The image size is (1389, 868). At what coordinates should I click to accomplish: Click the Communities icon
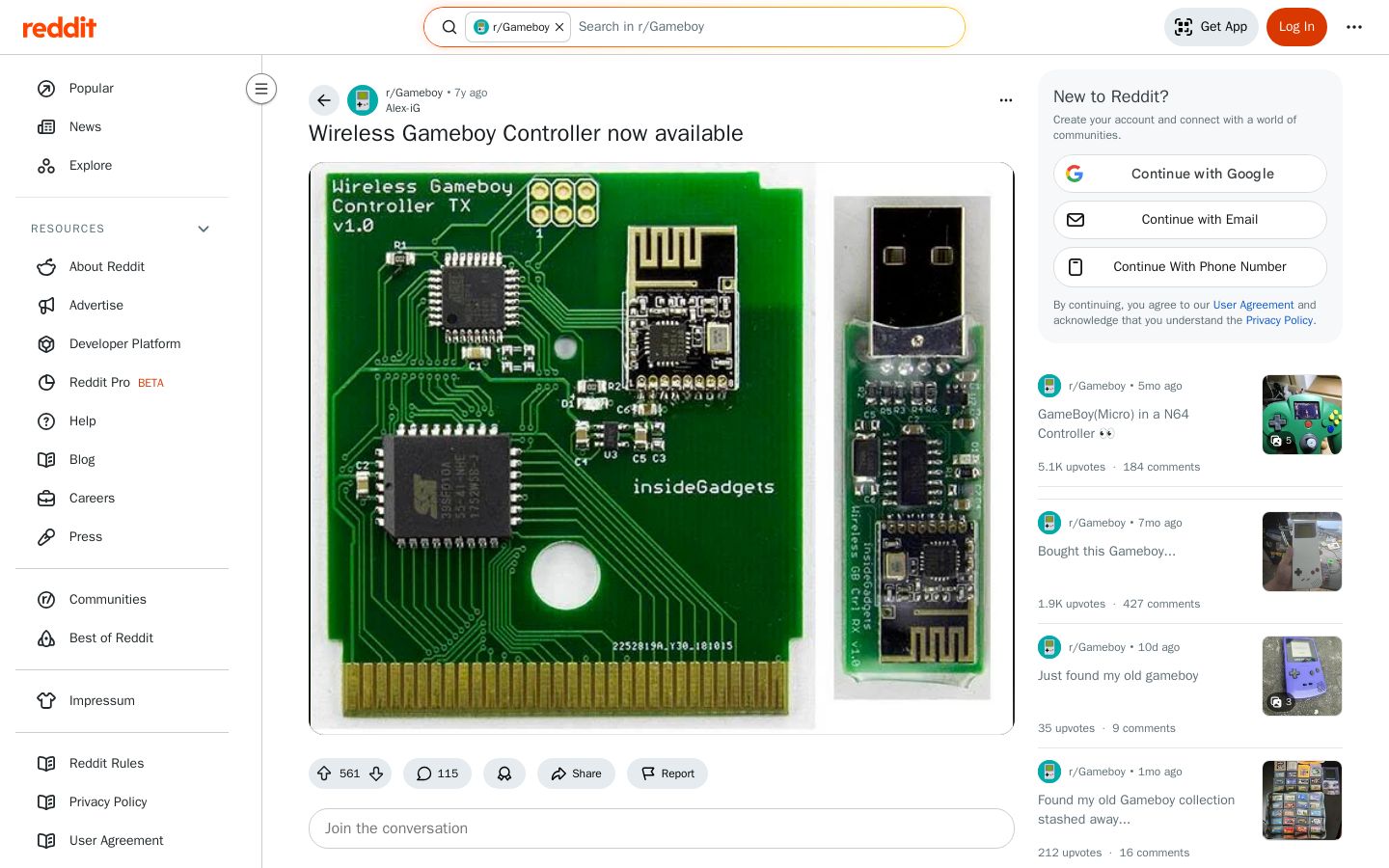click(x=46, y=600)
